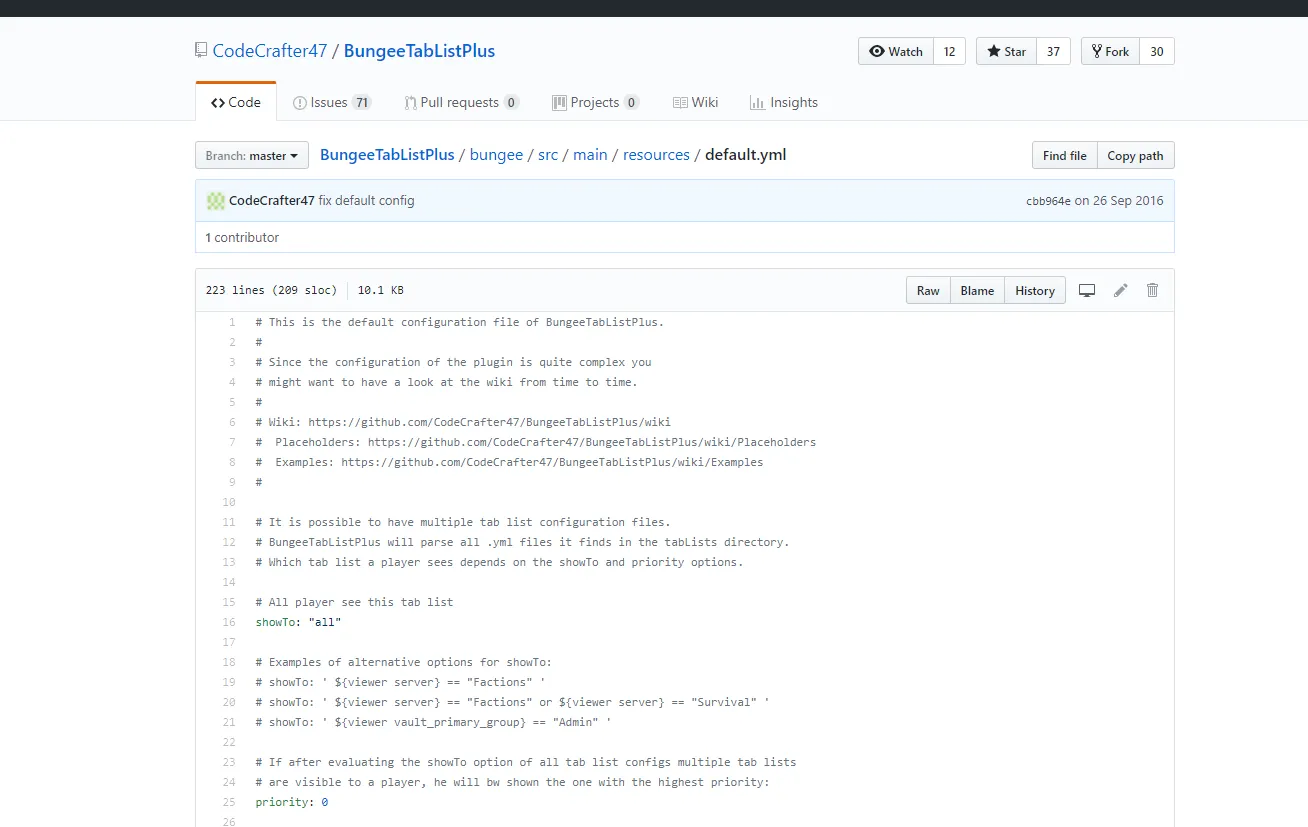Open CodeCrafter47 owner profile link

click(x=270, y=51)
